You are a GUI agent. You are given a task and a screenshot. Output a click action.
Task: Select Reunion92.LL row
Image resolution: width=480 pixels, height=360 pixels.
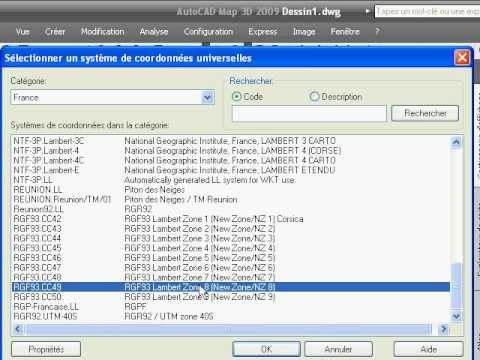(231, 209)
